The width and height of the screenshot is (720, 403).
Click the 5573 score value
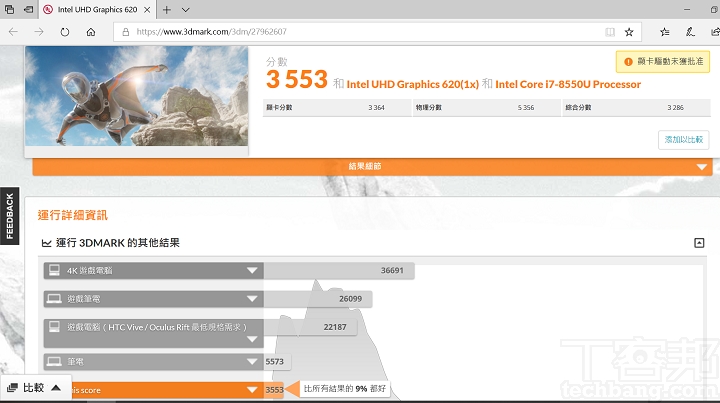click(x=275, y=362)
